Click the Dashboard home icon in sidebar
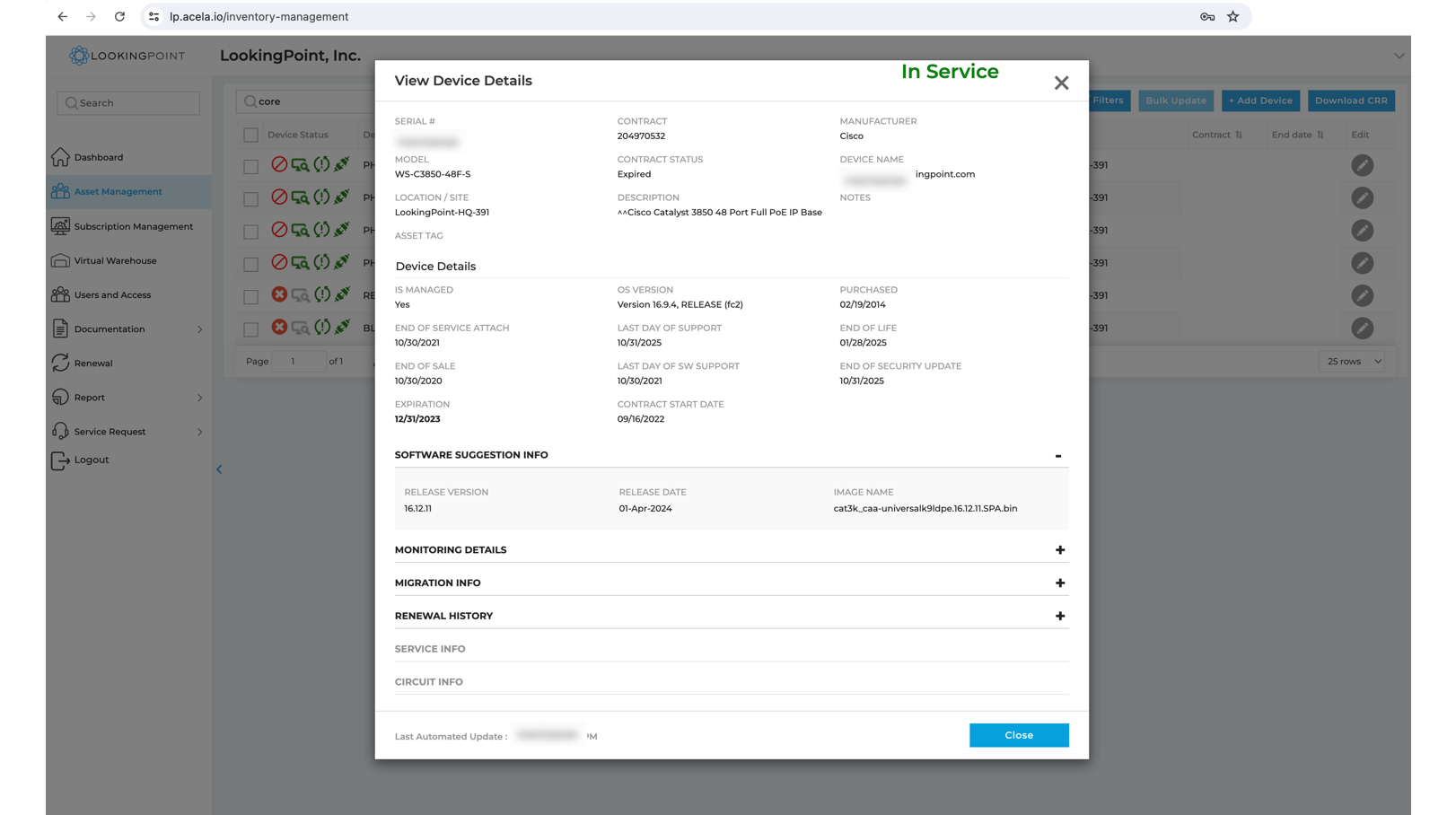The height and width of the screenshot is (815, 1456). [60, 157]
